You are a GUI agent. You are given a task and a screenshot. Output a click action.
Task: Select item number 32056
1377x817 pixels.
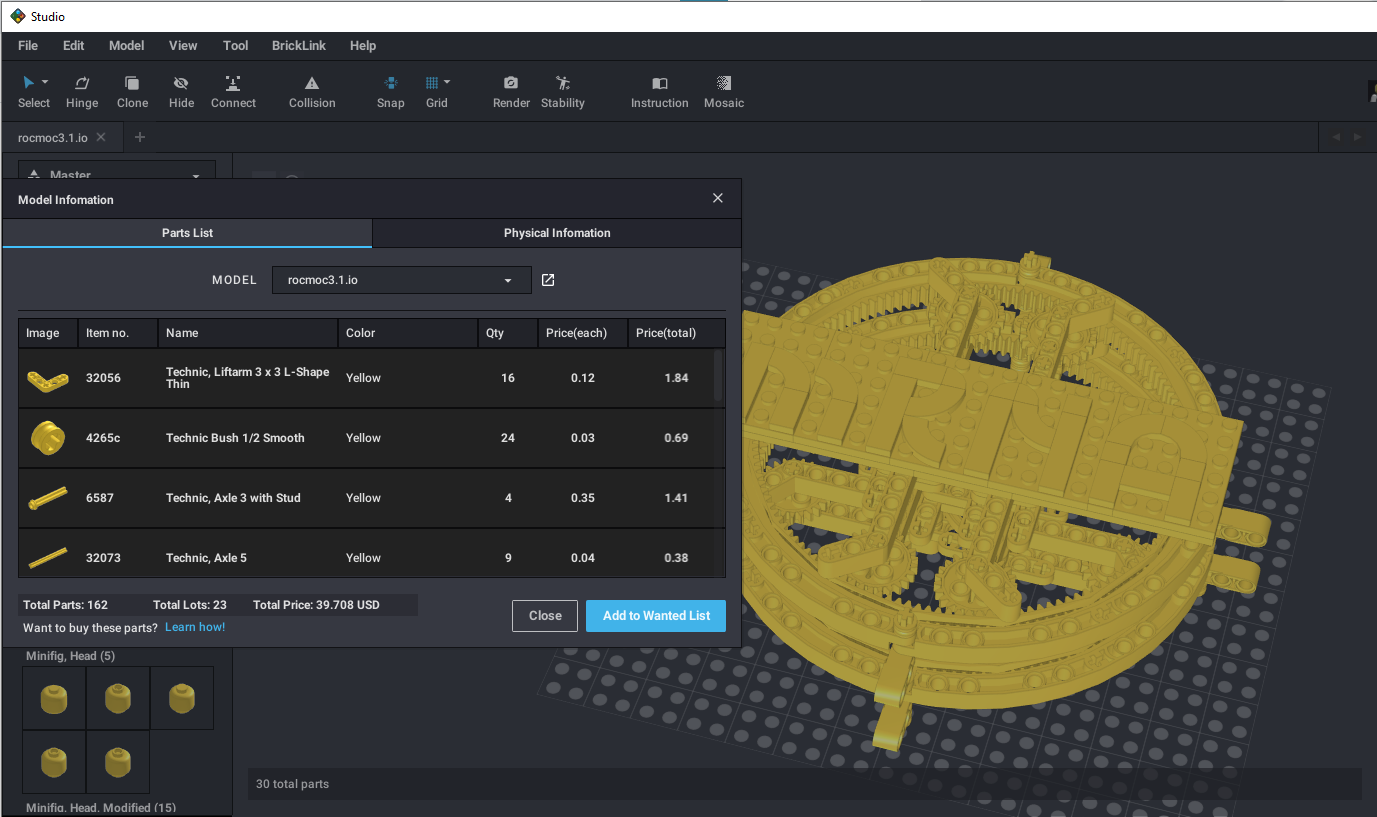point(103,378)
